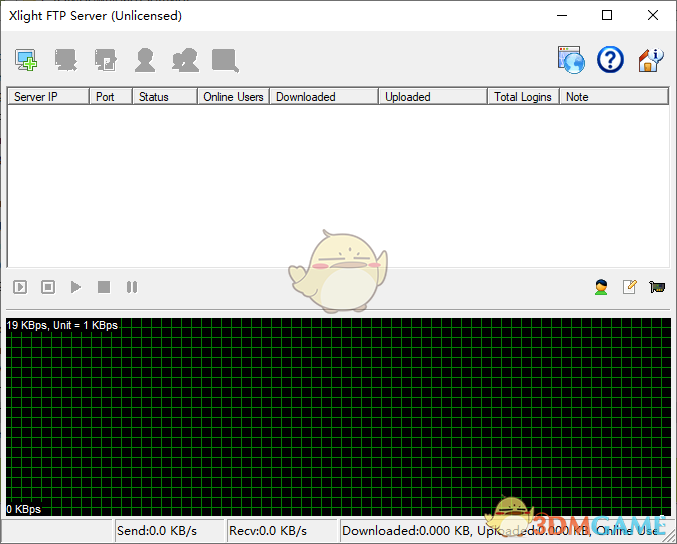Open the Help question mark icon
Screen dimensions: 677x544
click(x=610, y=60)
